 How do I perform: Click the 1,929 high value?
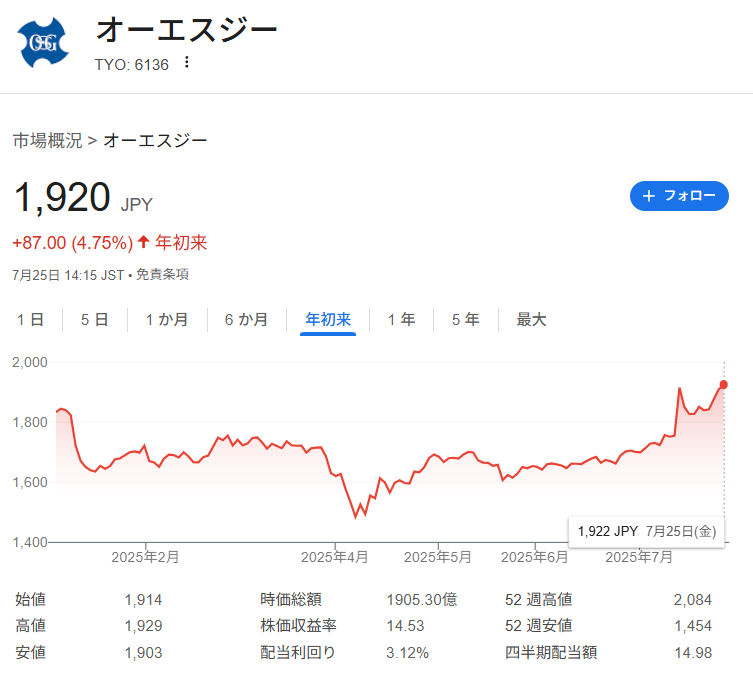coord(143,626)
